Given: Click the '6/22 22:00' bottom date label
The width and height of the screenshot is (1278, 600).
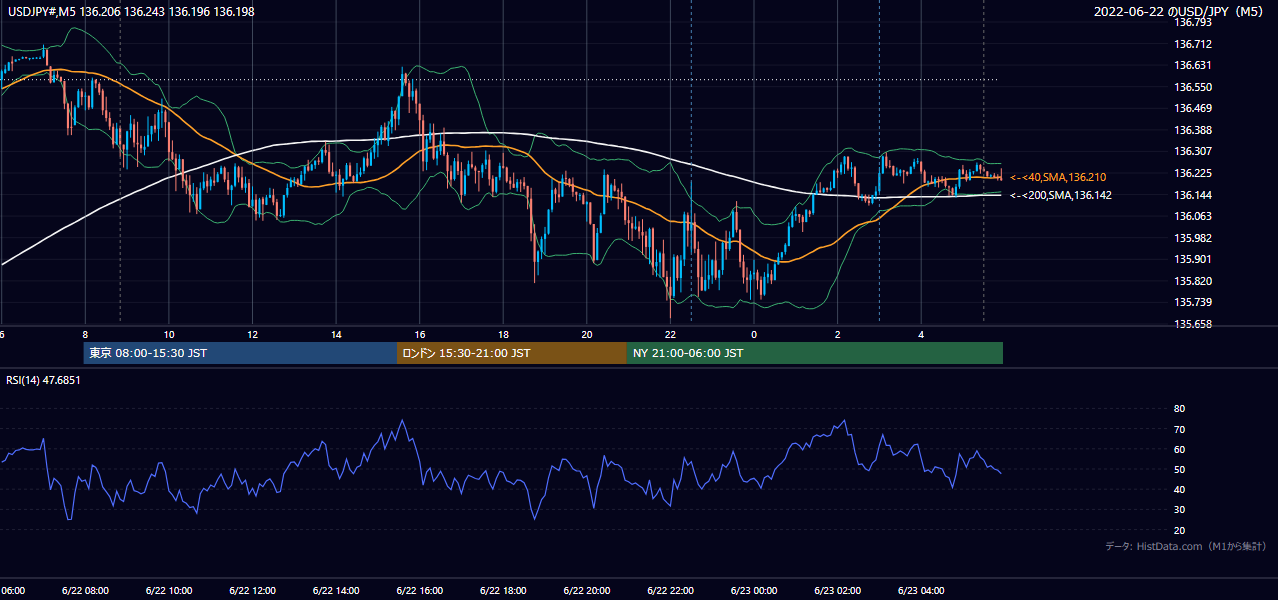Looking at the screenshot, I should click(x=670, y=590).
